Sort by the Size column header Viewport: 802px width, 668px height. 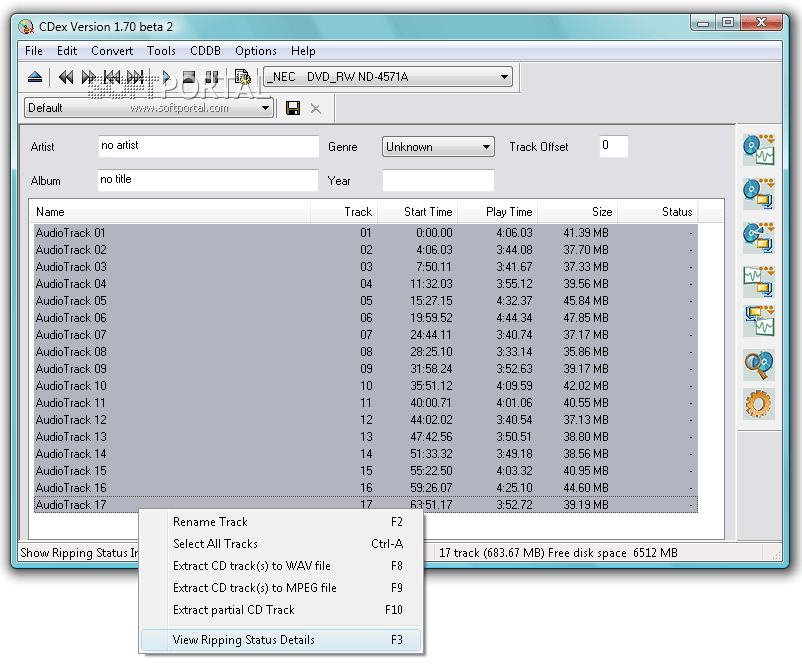pos(577,212)
